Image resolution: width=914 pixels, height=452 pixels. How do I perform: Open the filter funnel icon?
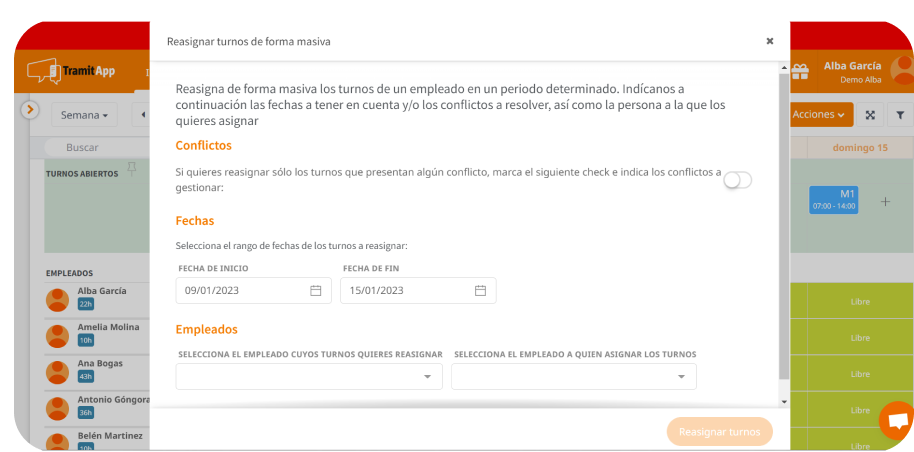coord(899,115)
